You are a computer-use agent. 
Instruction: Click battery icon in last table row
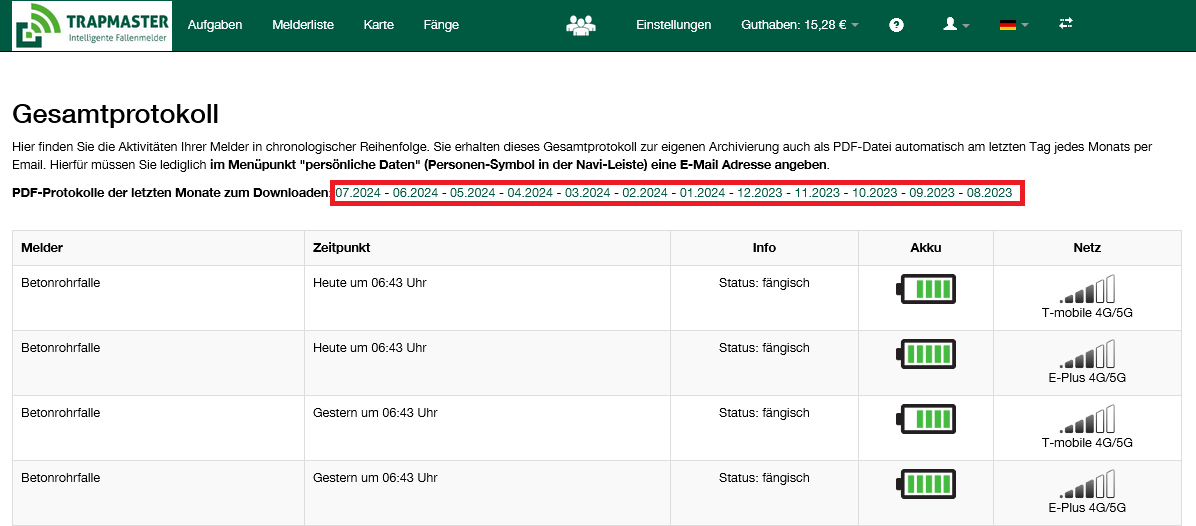[x=926, y=484]
